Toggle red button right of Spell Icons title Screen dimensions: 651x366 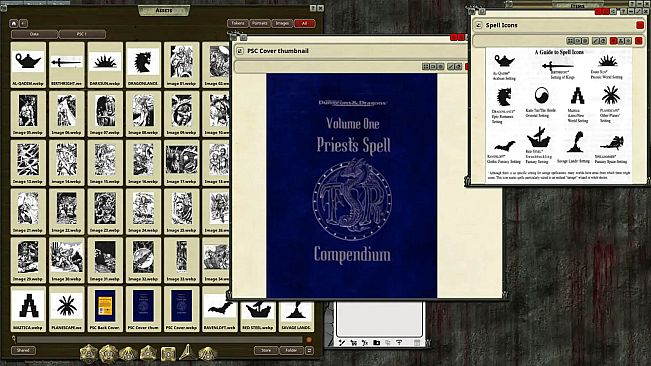click(640, 25)
